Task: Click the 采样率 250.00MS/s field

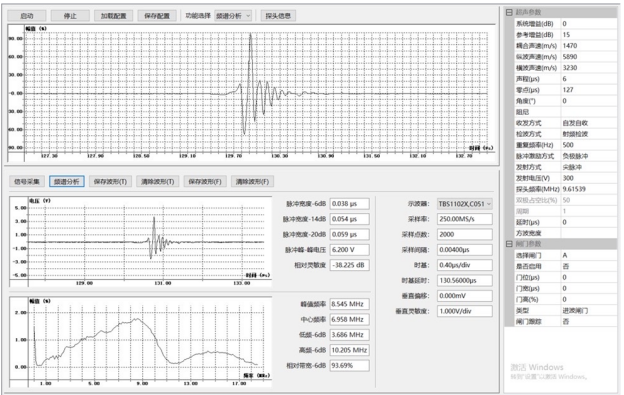Action: click(x=465, y=219)
